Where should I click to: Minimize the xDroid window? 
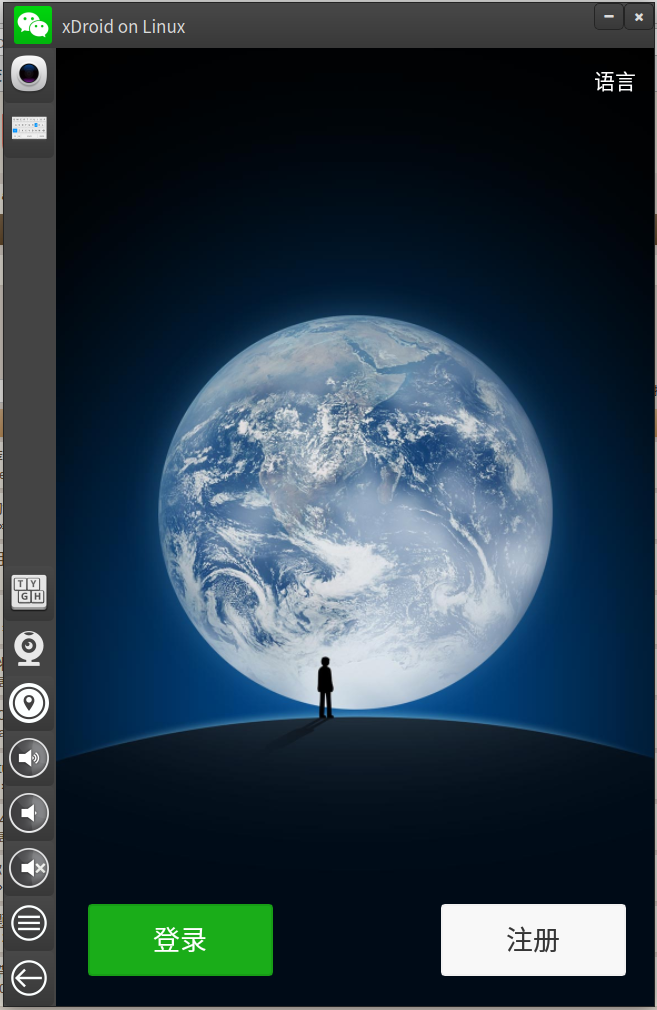[609, 17]
